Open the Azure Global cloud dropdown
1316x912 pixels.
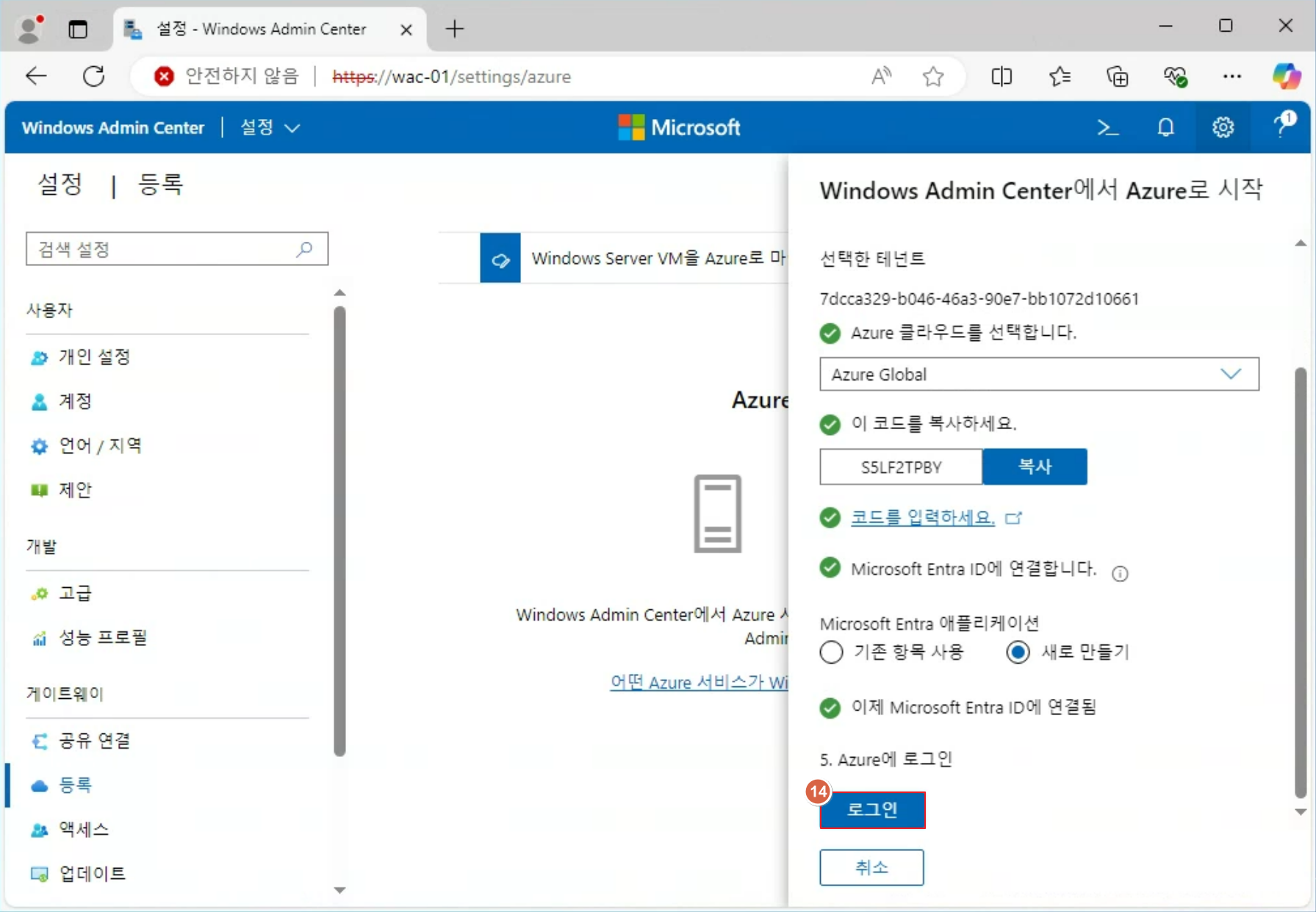[1039, 374]
